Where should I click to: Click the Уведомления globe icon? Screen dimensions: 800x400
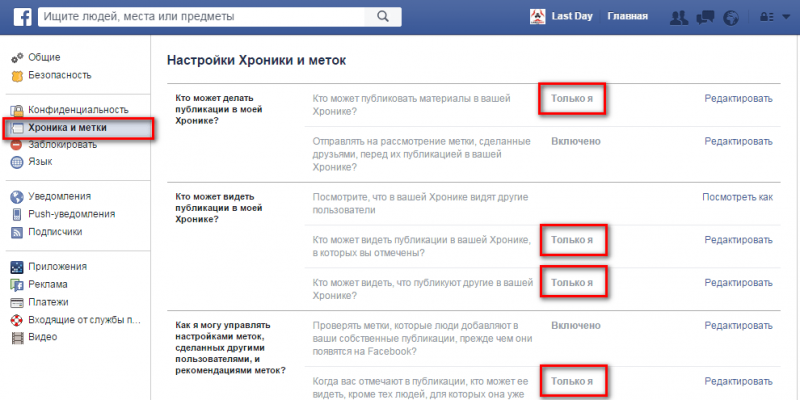click(17, 197)
